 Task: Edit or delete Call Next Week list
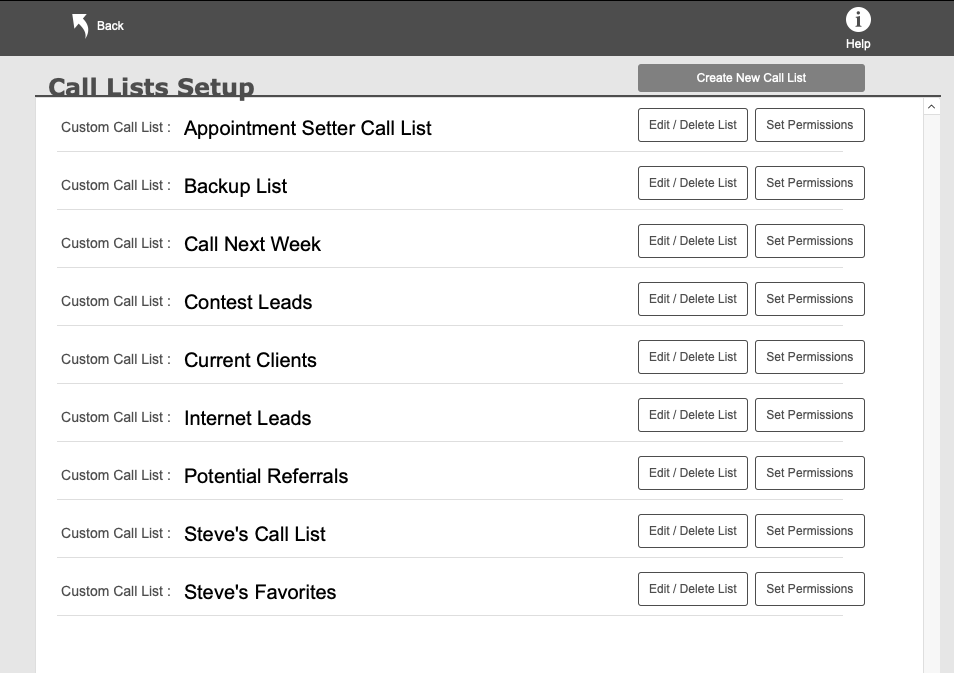coord(692,241)
